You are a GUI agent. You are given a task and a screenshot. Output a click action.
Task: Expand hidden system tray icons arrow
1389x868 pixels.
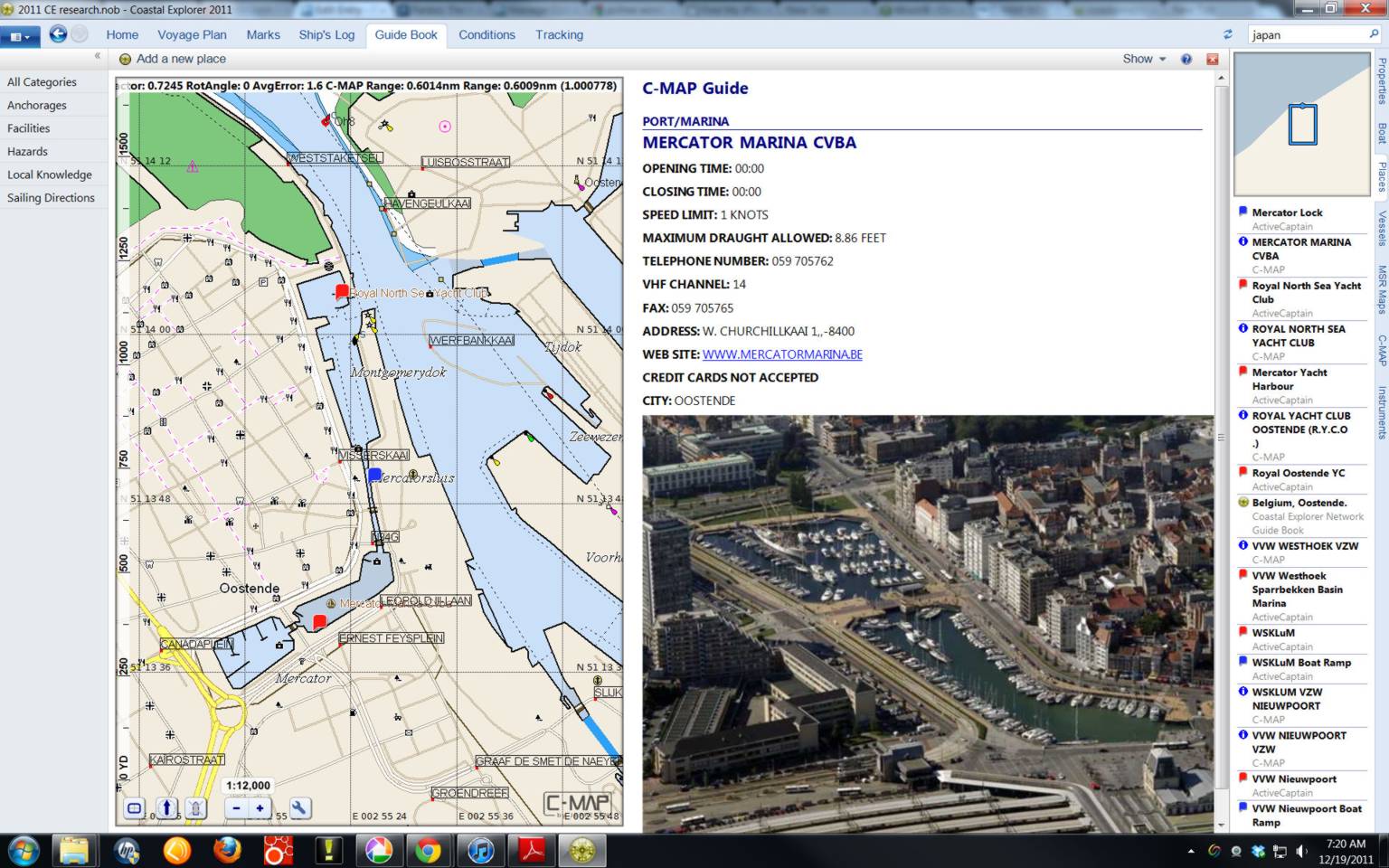click(1191, 851)
